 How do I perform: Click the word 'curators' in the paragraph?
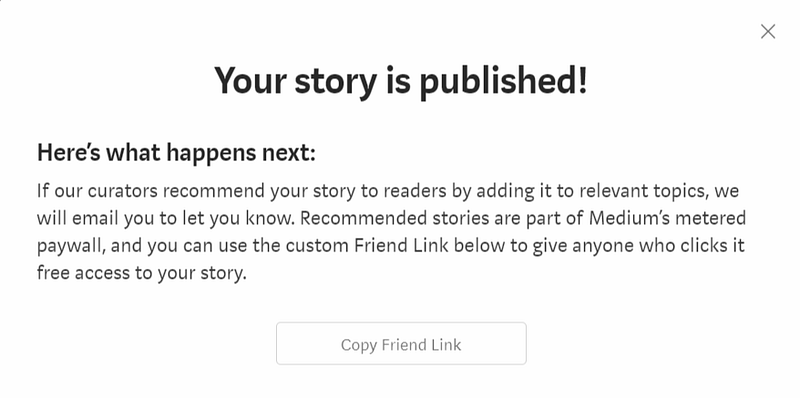125,191
